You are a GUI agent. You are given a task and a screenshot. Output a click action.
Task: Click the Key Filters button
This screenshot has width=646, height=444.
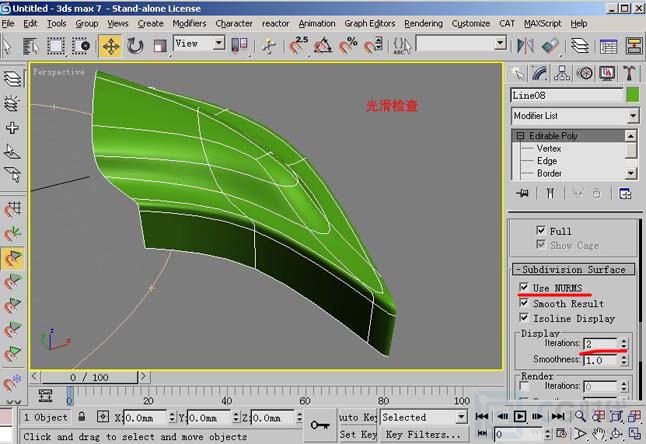coord(423,434)
